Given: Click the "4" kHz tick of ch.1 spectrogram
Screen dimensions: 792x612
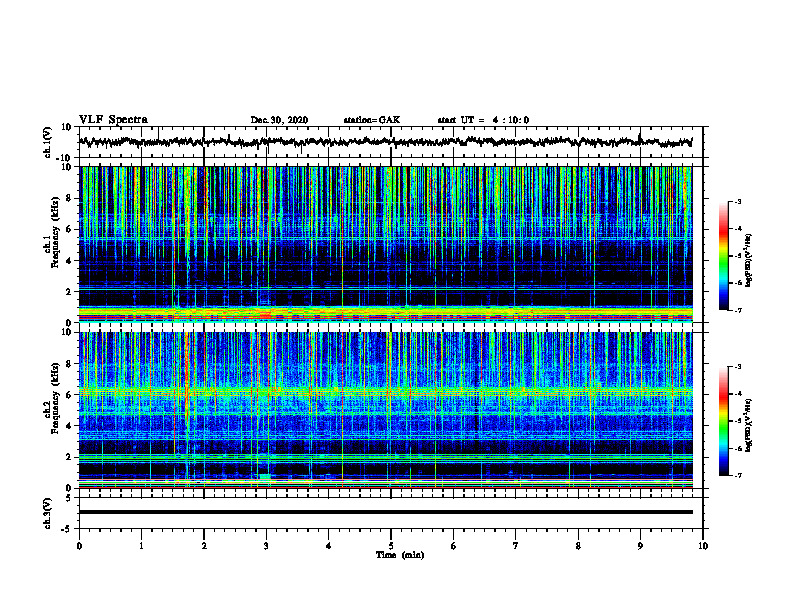Looking at the screenshot, I should [x=69, y=261].
